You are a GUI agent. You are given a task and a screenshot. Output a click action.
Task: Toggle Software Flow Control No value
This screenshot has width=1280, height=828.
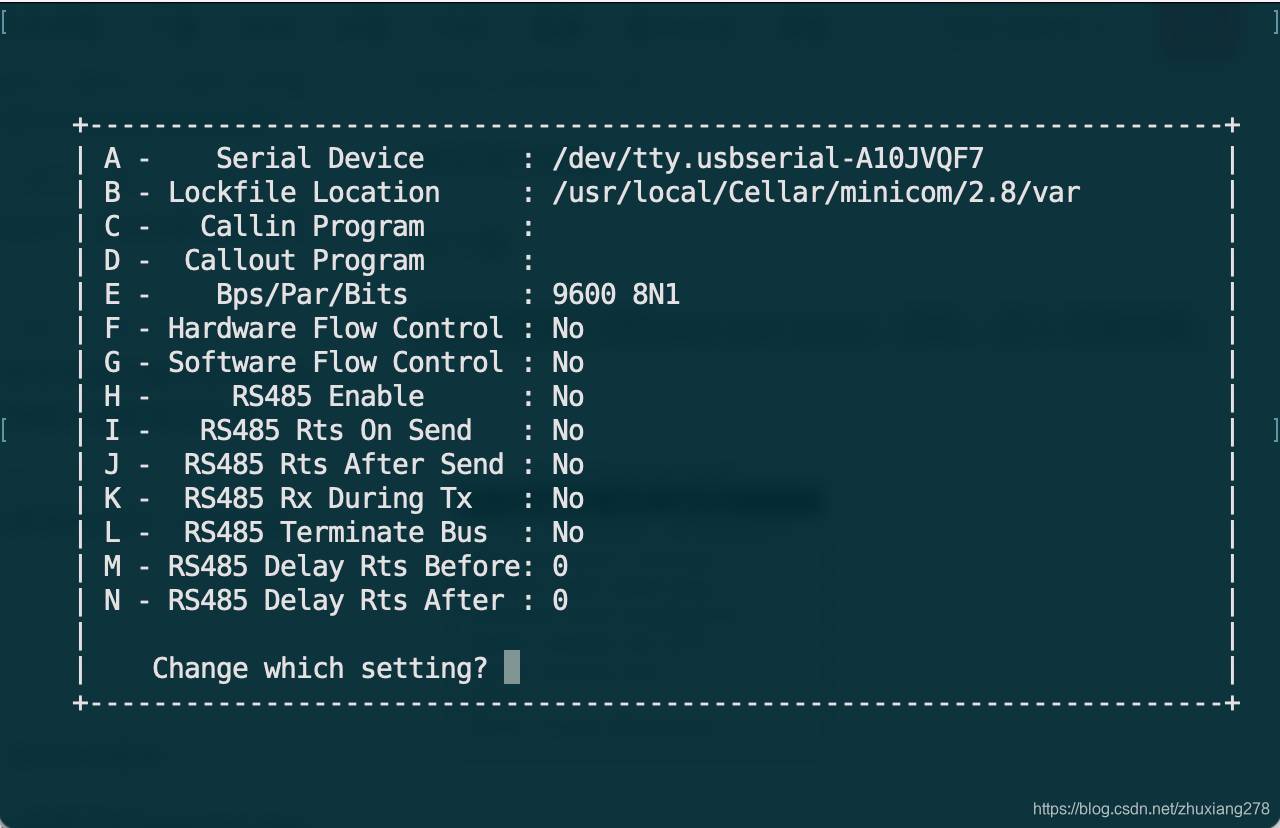pos(568,362)
